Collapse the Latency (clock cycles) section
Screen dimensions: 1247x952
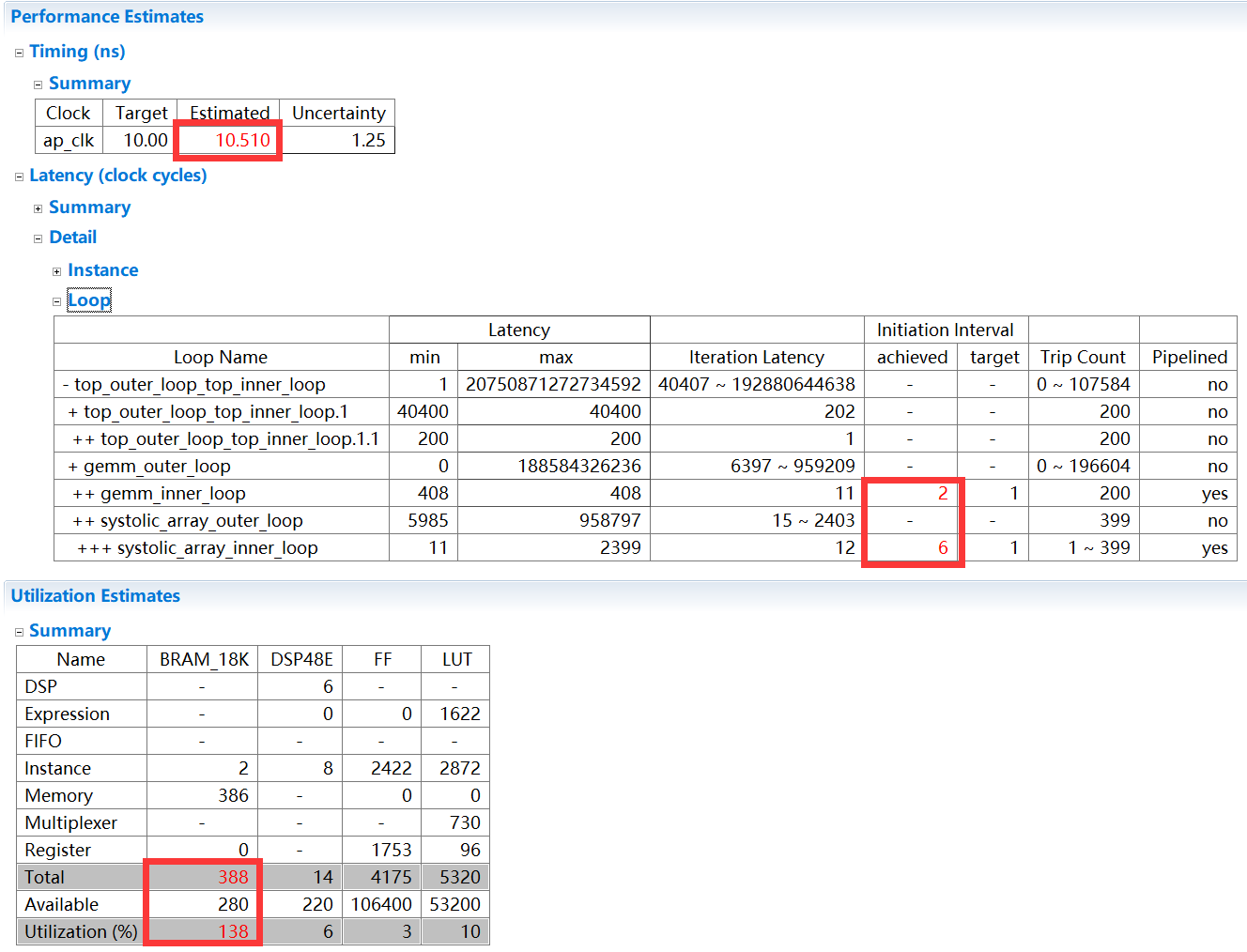[19, 177]
